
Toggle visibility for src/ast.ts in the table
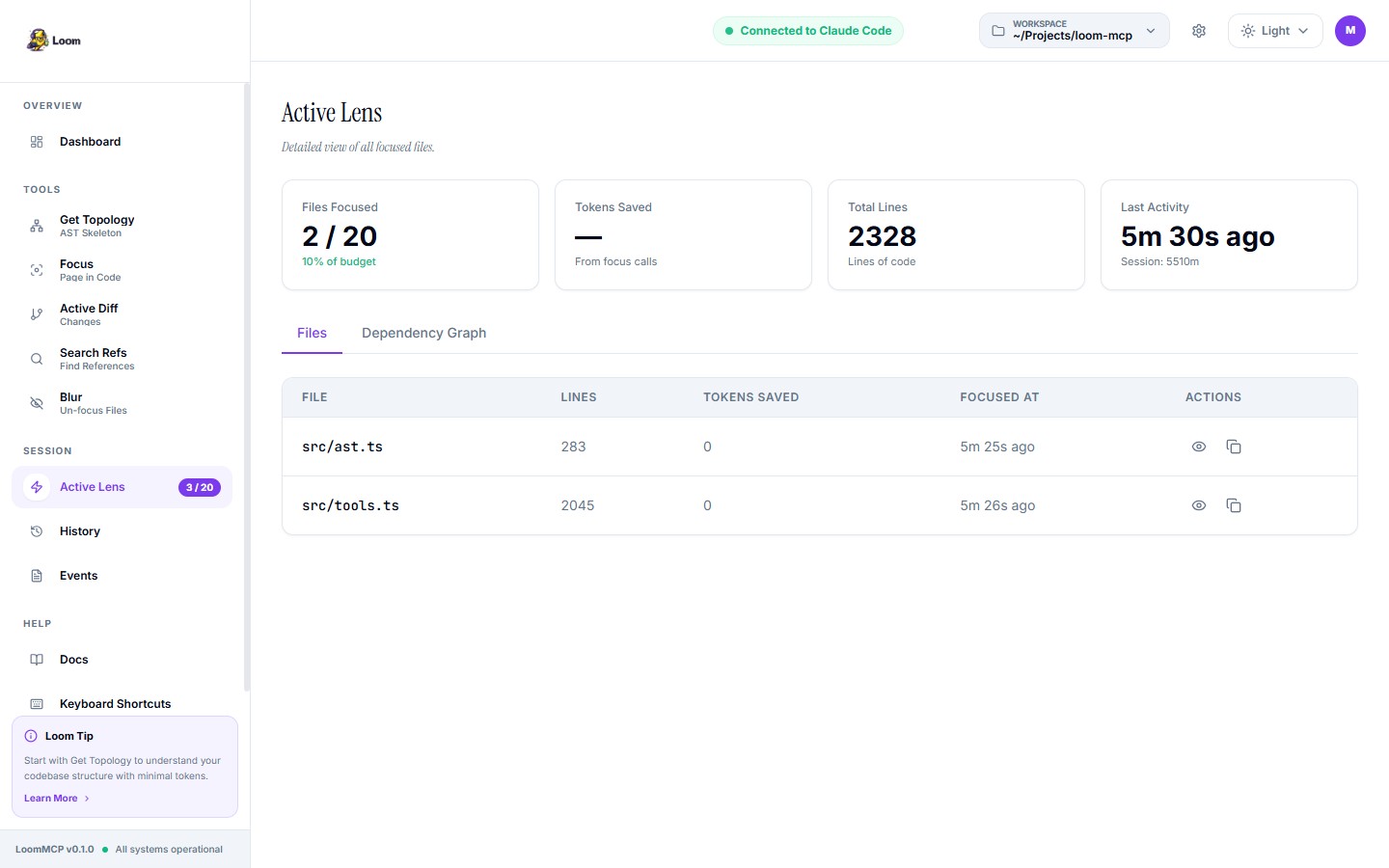[1199, 447]
